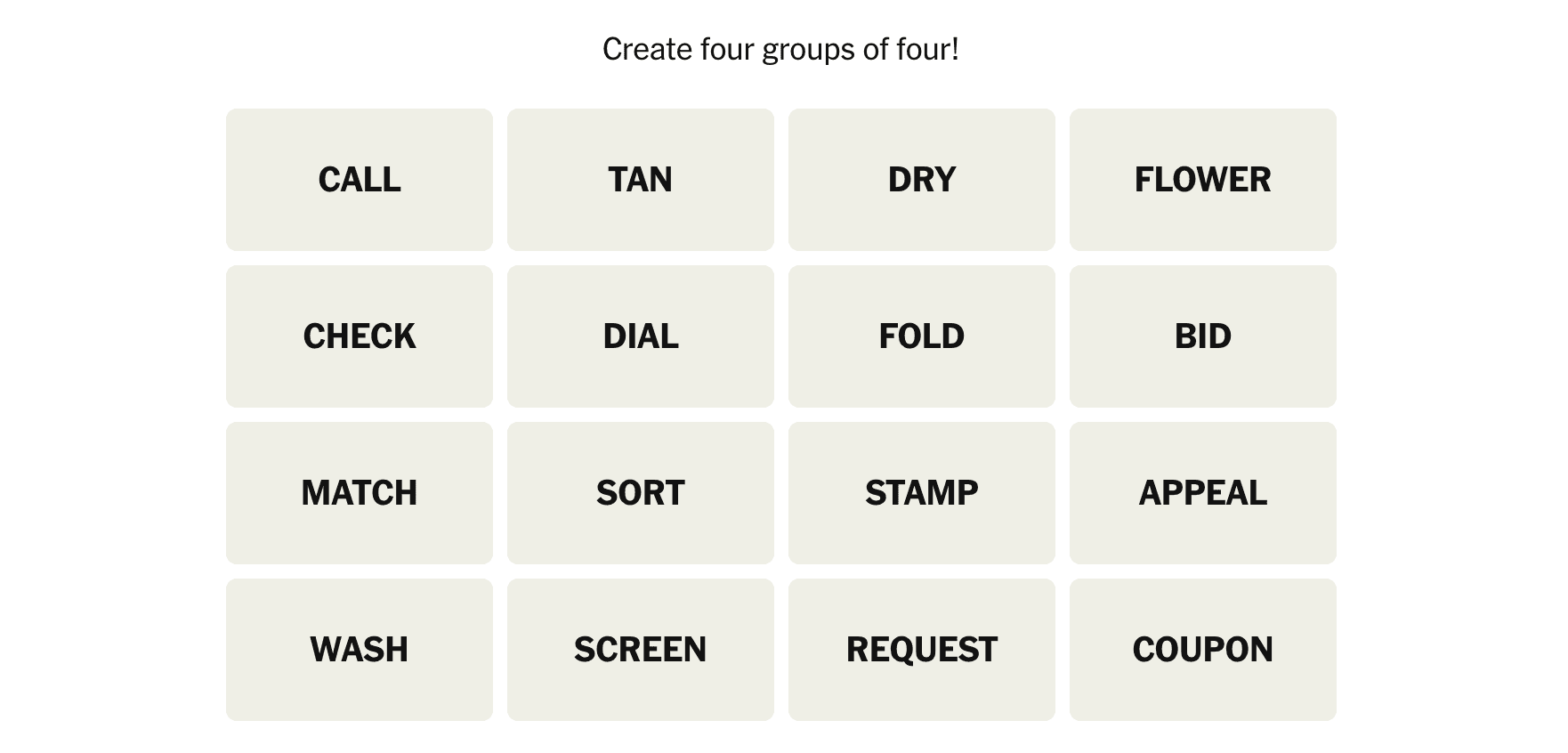Select the APPEAL word tile
Screen dimensions: 1568x753
pos(1203,493)
